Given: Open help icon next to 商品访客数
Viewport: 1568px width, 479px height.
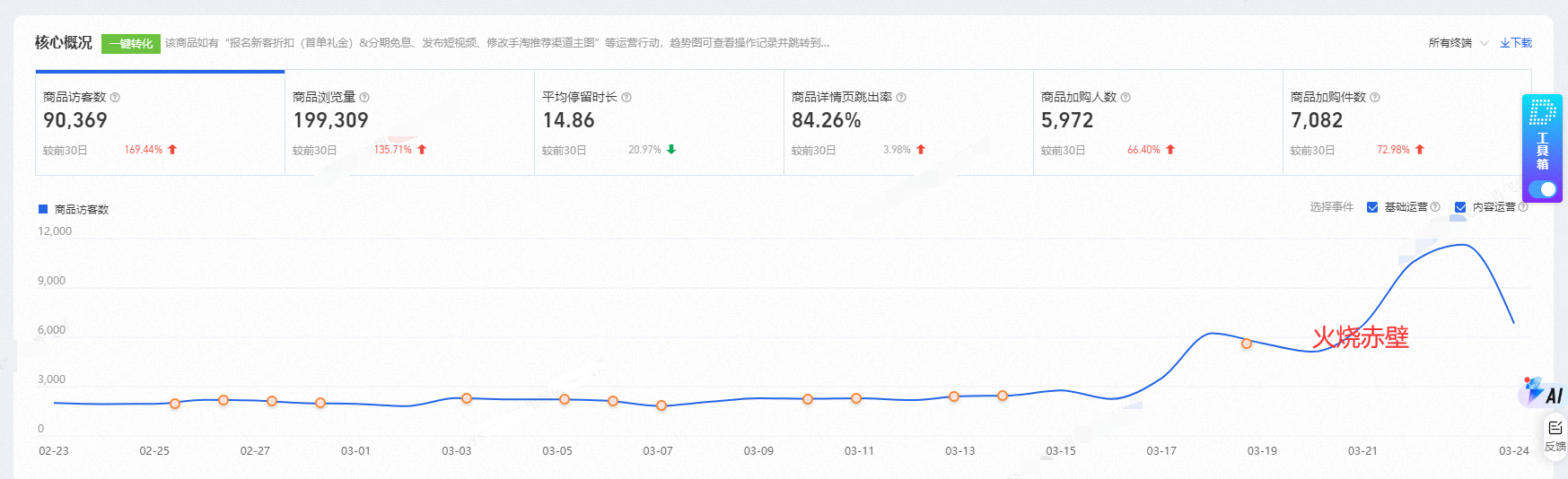Looking at the screenshot, I should pyautogui.click(x=115, y=97).
